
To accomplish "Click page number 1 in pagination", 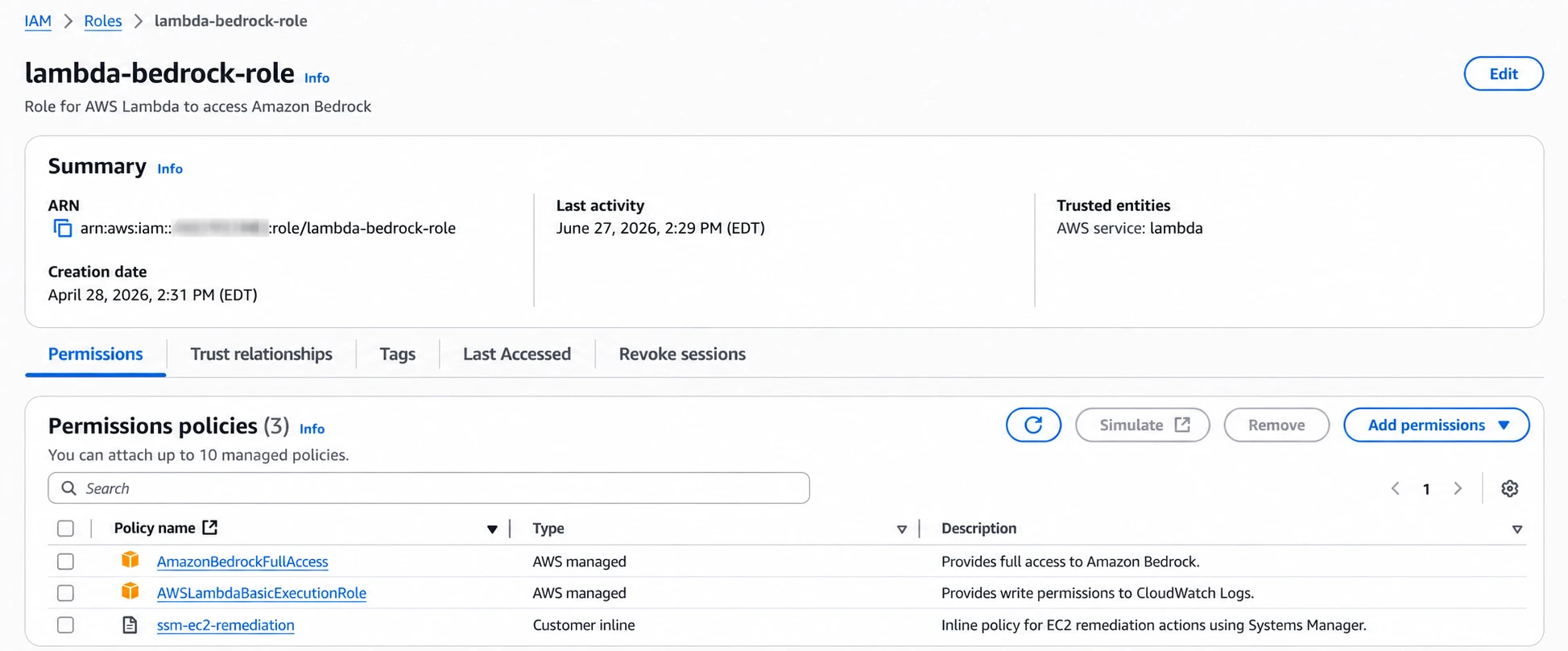I will (1426, 489).
